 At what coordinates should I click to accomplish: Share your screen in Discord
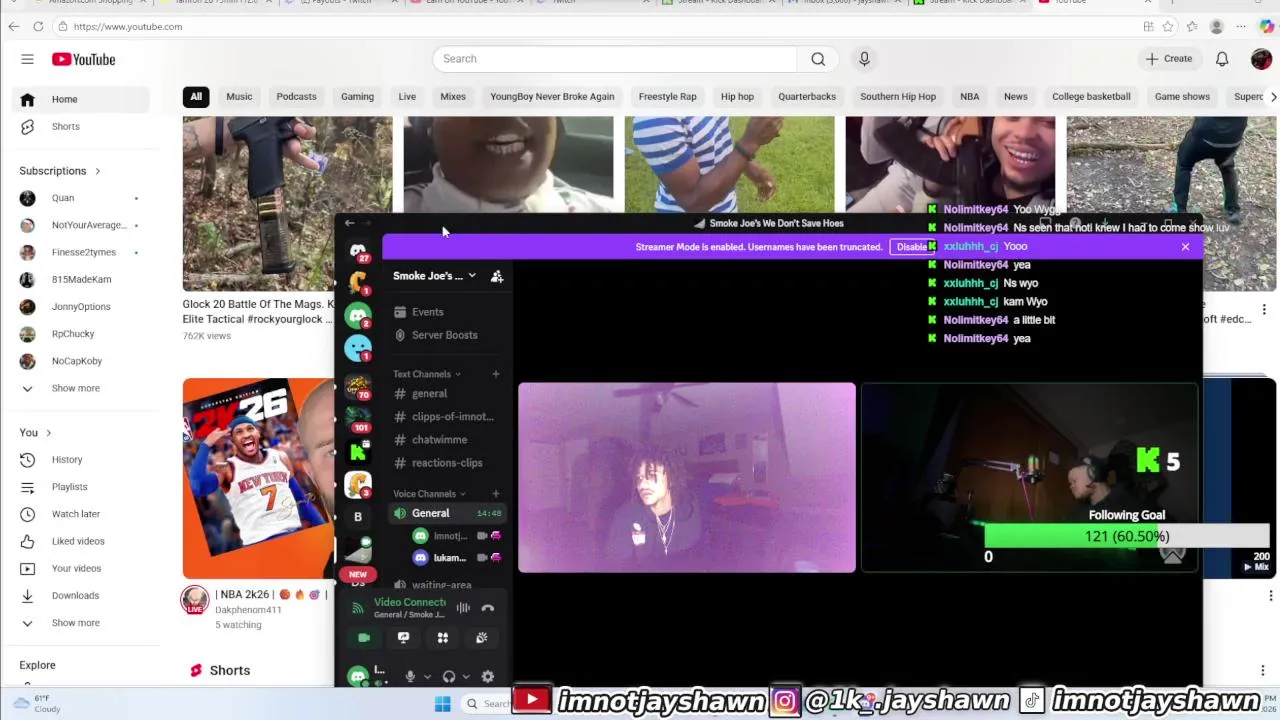pyautogui.click(x=403, y=638)
